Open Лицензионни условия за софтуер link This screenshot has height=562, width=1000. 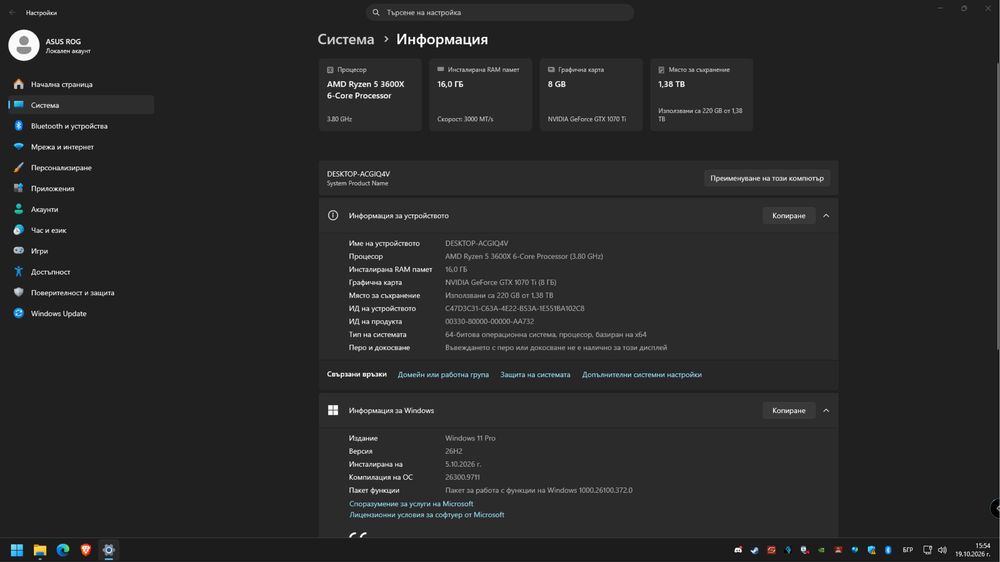point(427,515)
